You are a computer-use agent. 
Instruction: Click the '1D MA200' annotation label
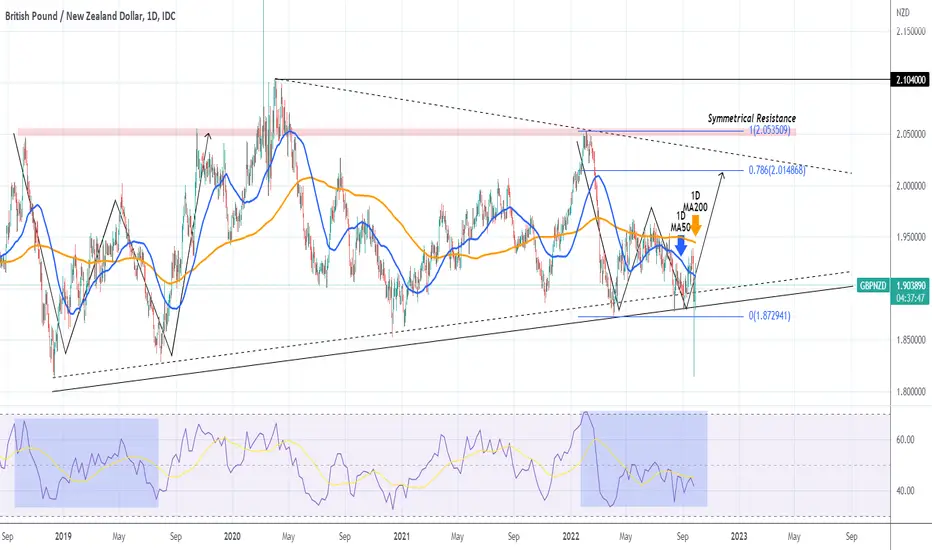(695, 202)
